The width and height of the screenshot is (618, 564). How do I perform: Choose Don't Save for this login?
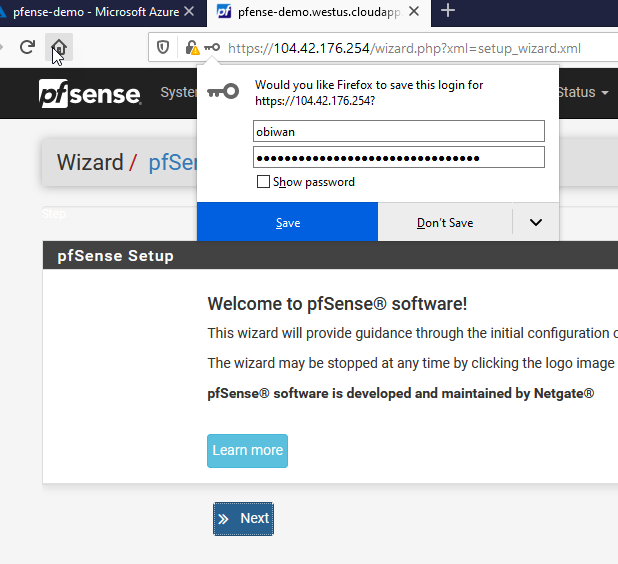coord(445,222)
